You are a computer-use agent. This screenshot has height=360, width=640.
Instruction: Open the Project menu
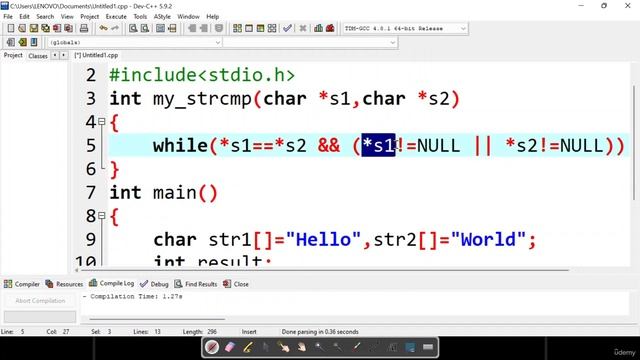(x=89, y=17)
